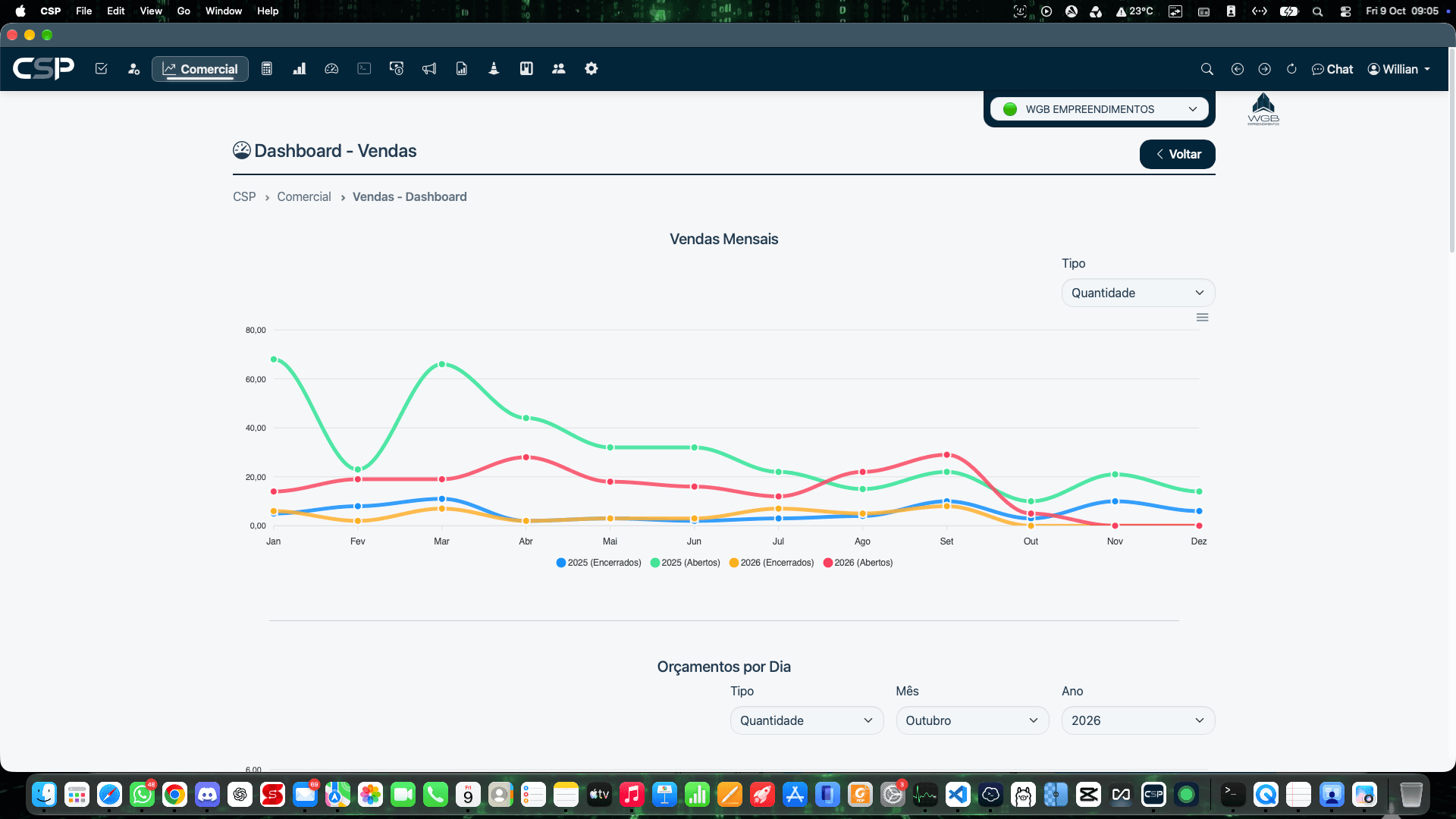Reload the page with refresh icon
The width and height of the screenshot is (1456, 819).
(1292, 69)
